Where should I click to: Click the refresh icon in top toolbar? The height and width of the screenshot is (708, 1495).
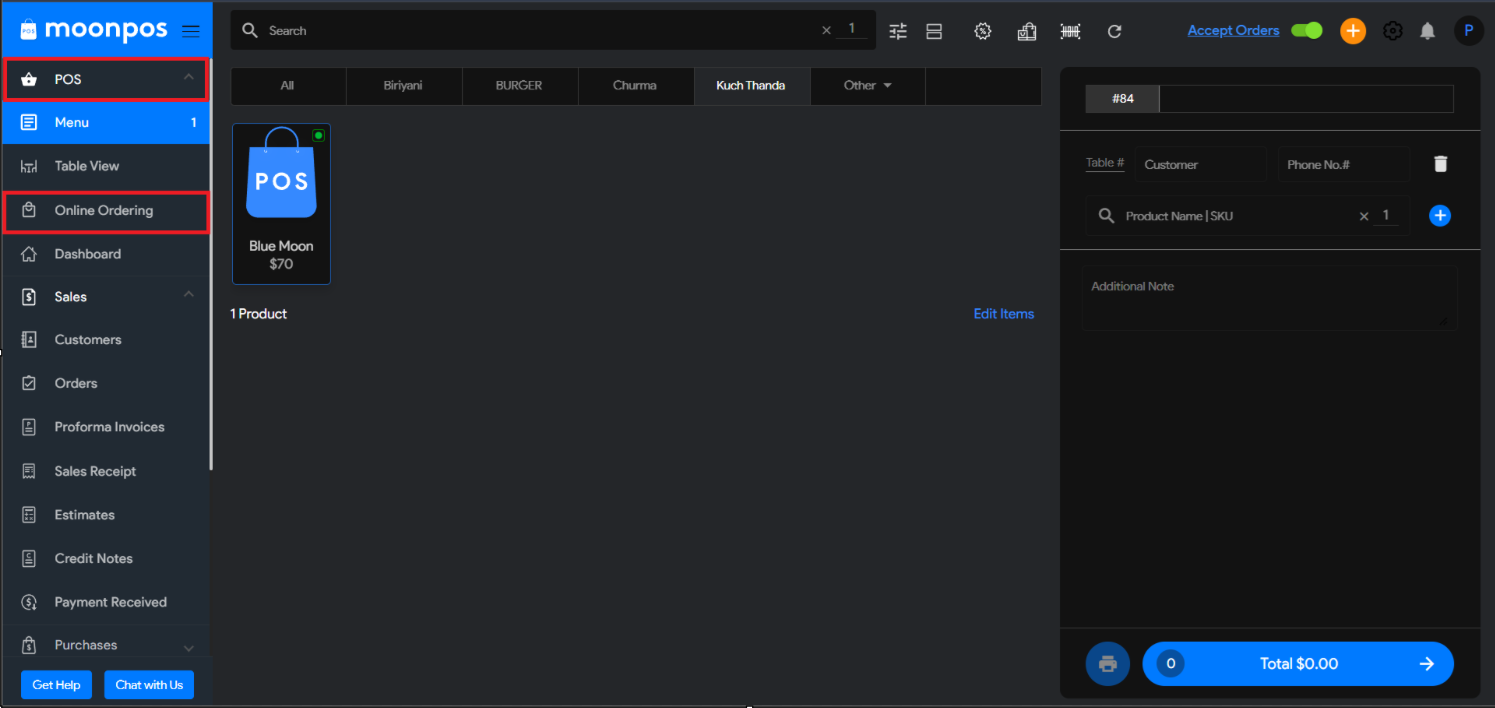[1114, 31]
